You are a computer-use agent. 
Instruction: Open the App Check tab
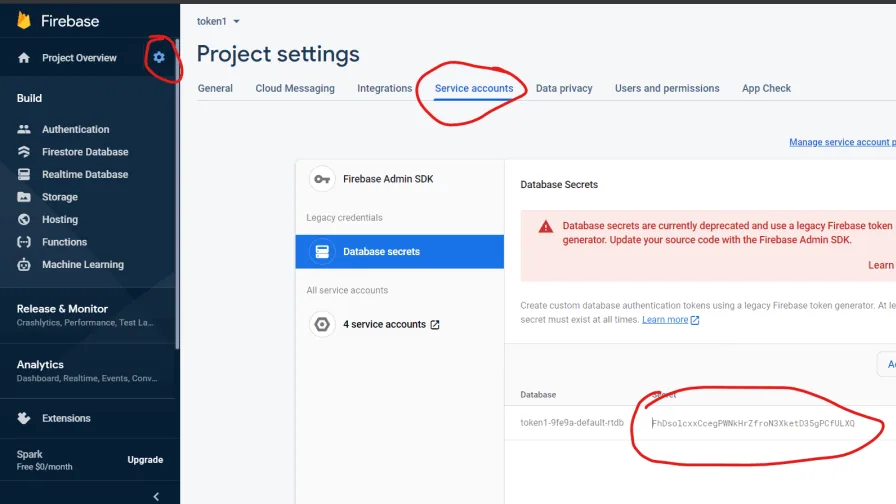pos(766,89)
